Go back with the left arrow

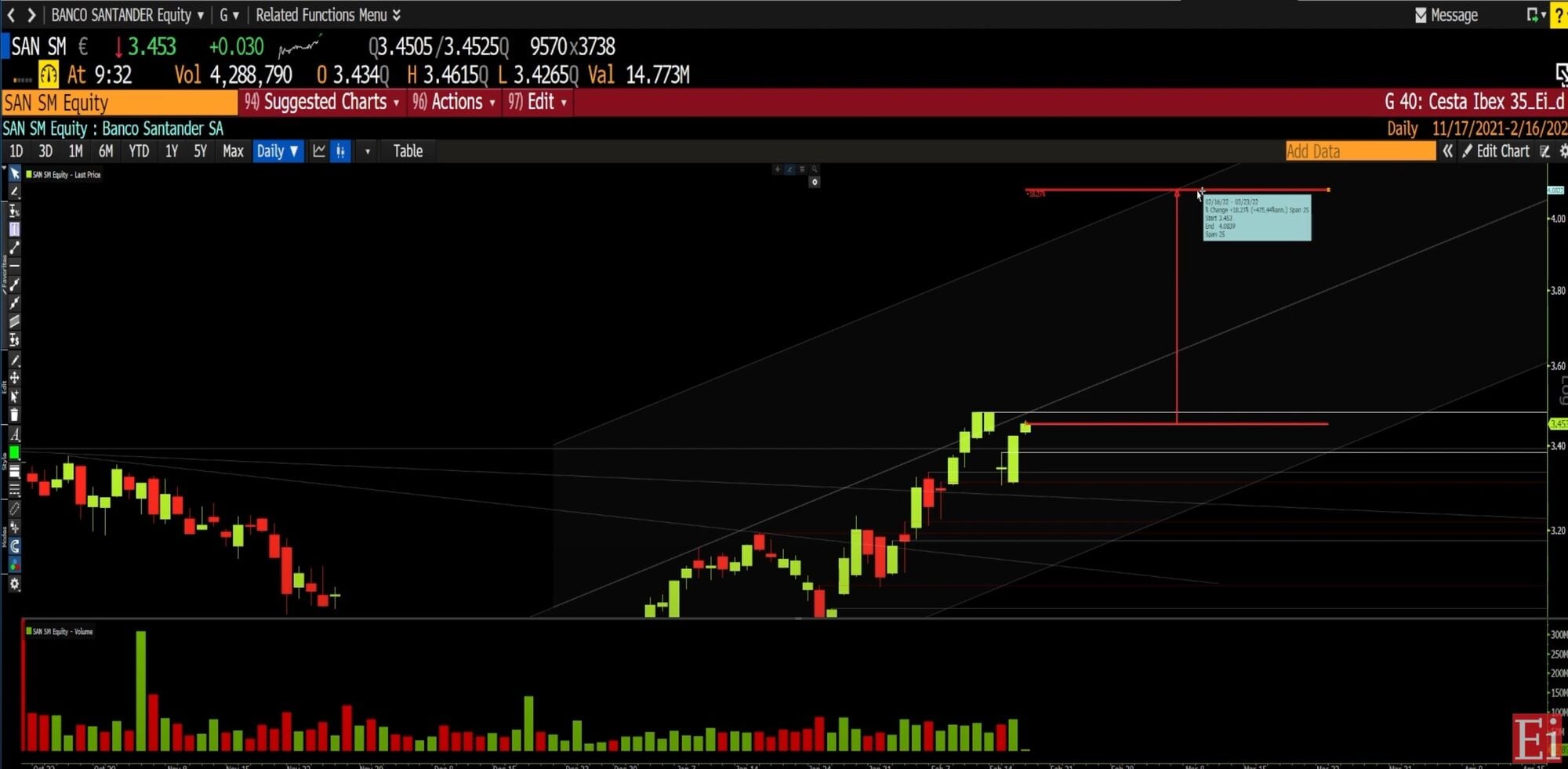(x=11, y=15)
